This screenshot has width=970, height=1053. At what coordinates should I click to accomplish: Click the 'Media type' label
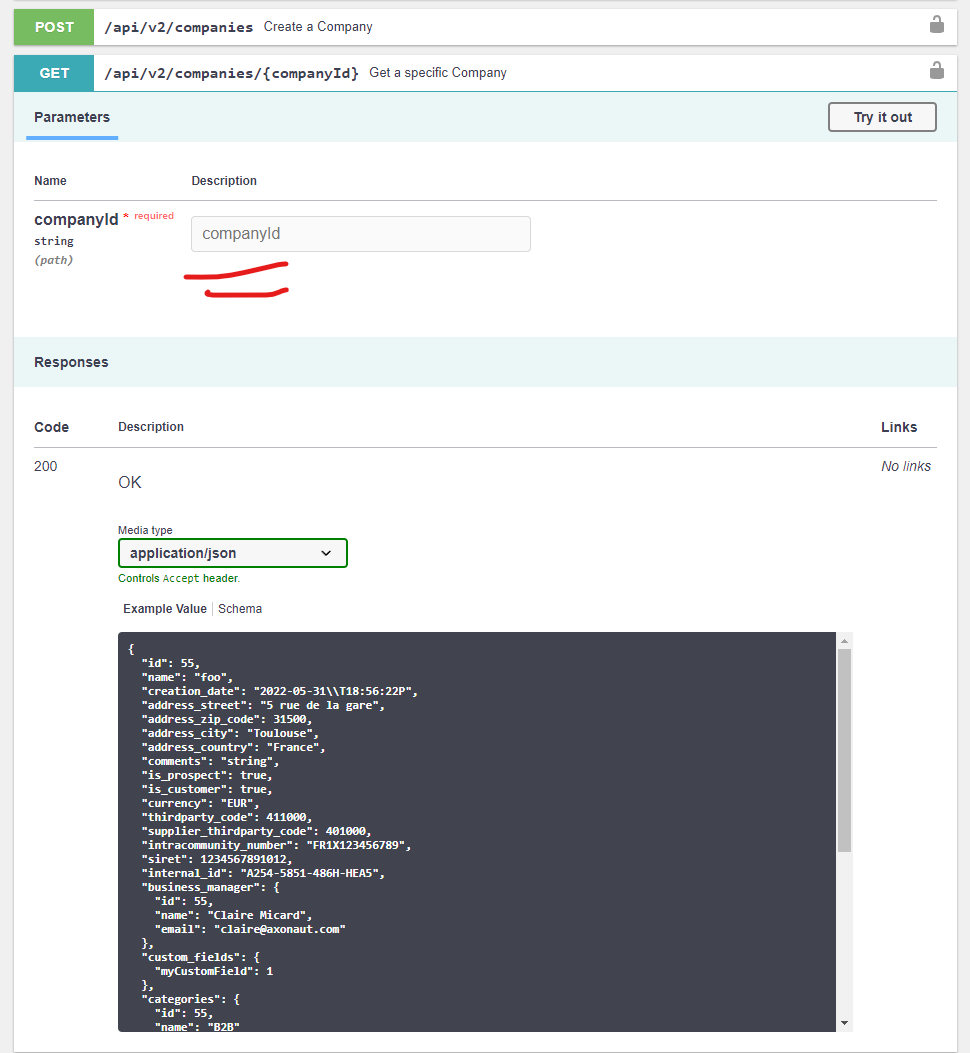point(145,530)
